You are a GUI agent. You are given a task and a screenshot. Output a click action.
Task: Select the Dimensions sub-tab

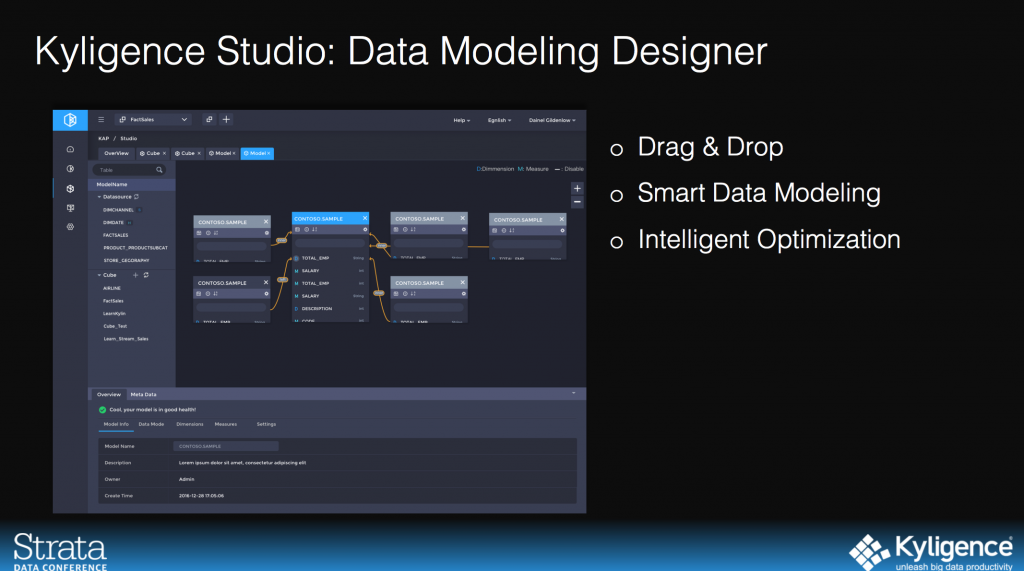pos(189,424)
